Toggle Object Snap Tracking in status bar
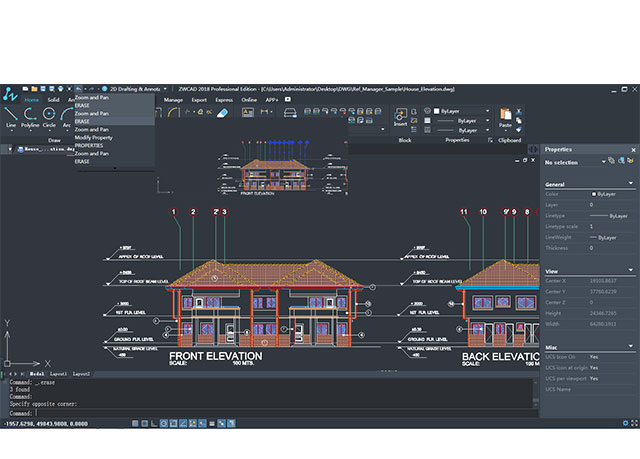The width and height of the screenshot is (640, 459). (x=183, y=424)
